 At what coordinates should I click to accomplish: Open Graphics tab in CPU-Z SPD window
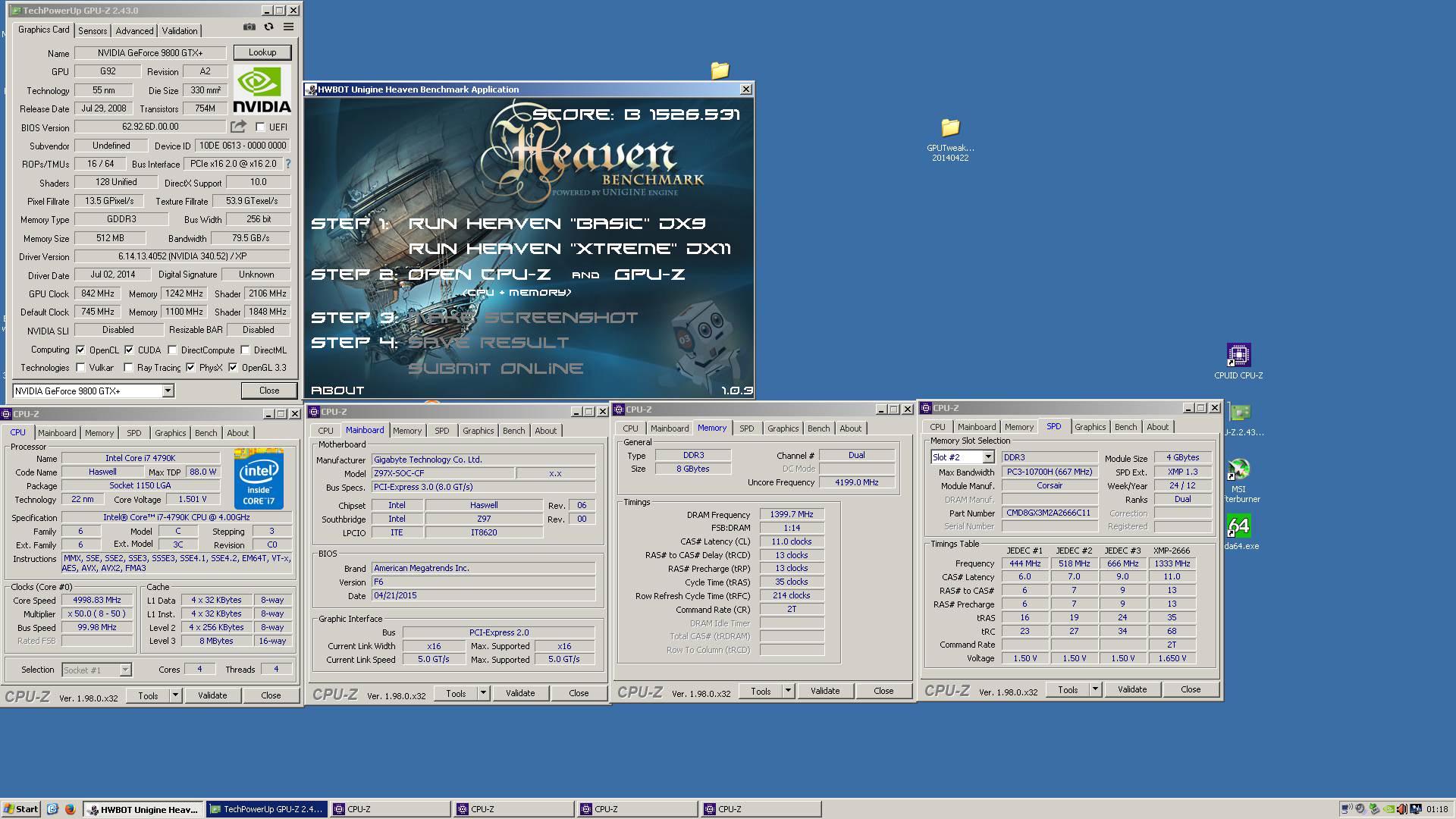[1090, 427]
